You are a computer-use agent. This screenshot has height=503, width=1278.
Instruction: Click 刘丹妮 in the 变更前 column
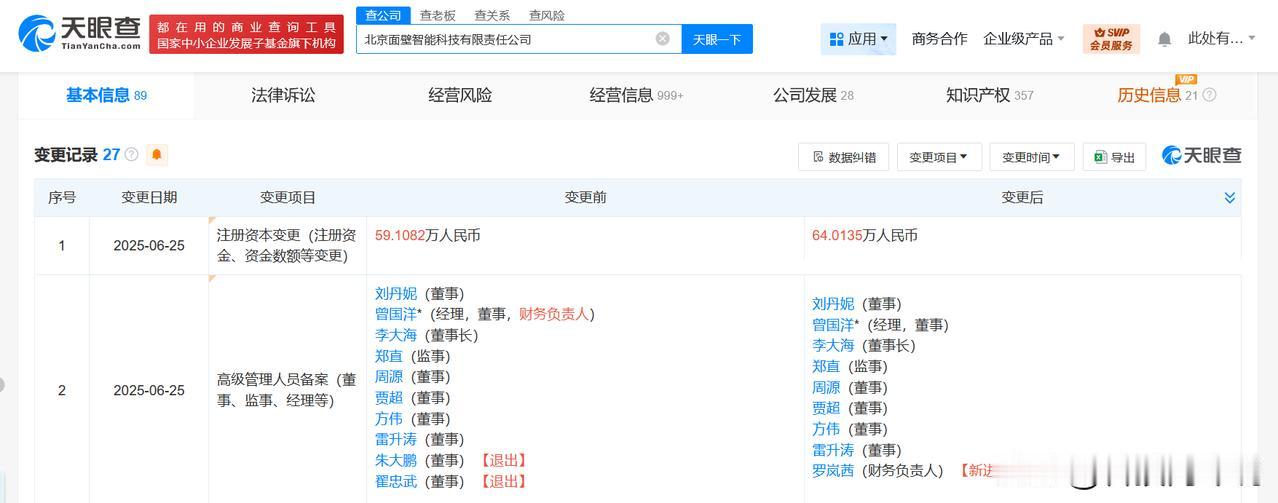[396, 293]
